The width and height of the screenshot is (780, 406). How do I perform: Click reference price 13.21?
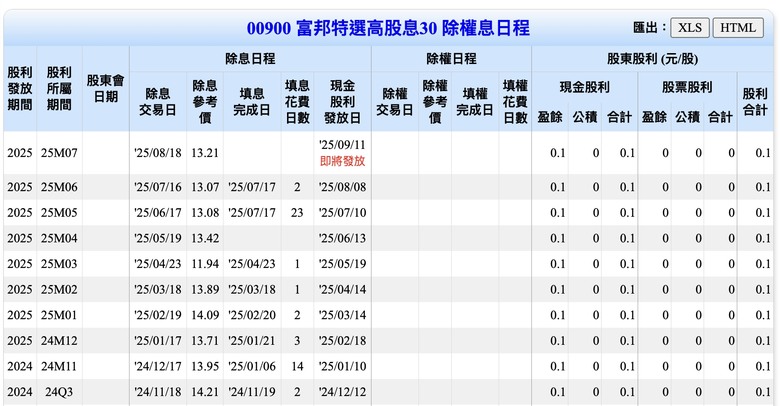click(205, 153)
